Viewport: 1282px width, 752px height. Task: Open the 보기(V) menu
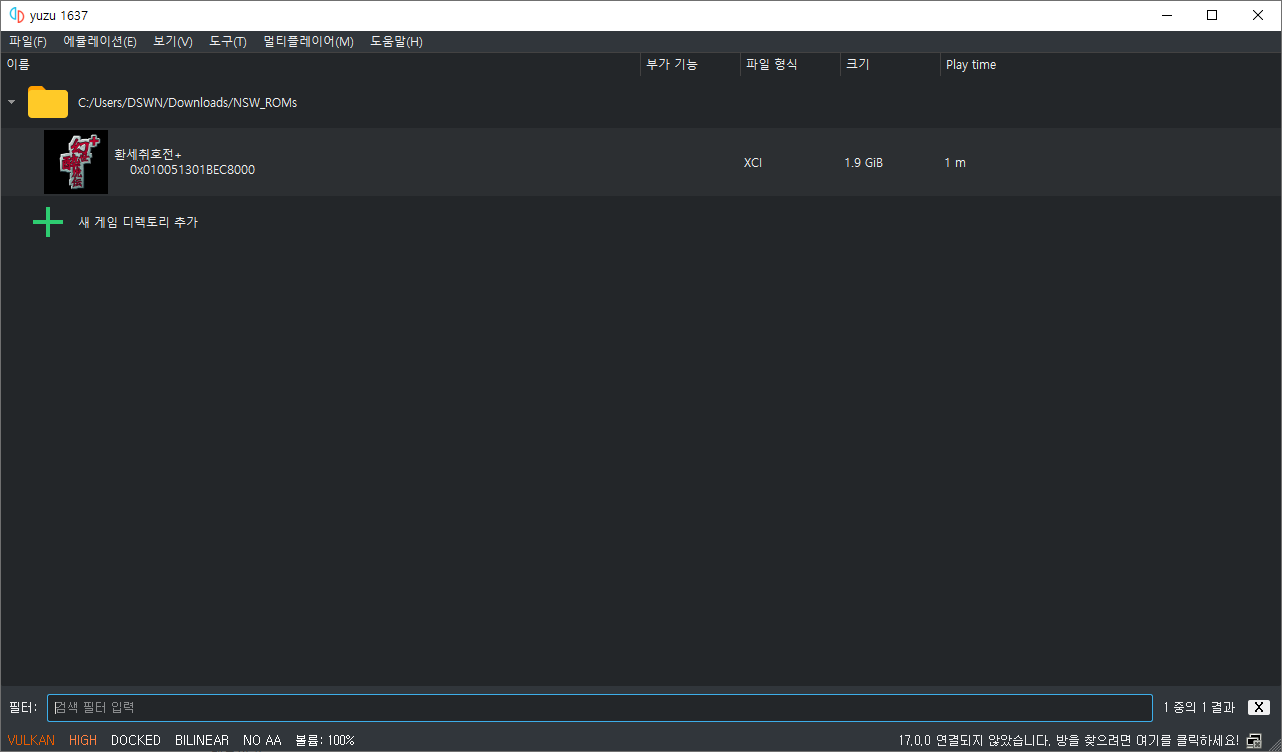173,42
